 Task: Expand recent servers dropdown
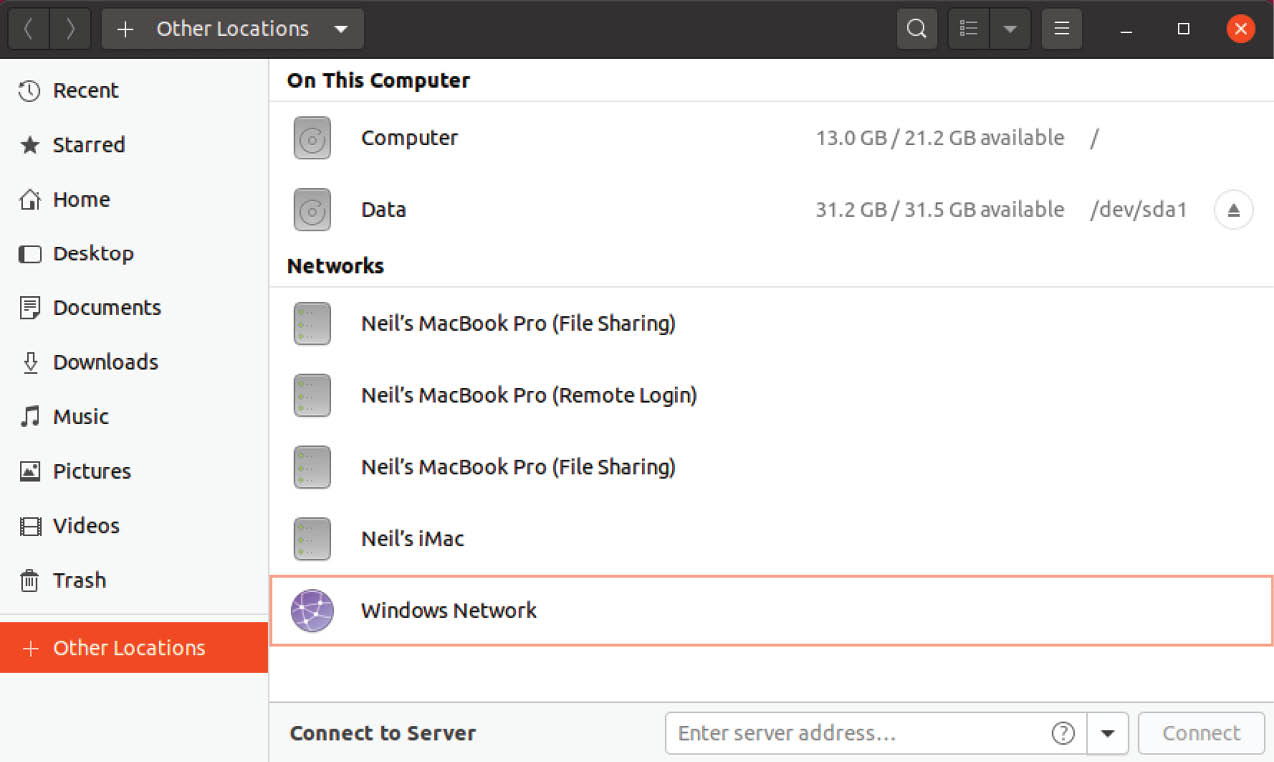1107,733
